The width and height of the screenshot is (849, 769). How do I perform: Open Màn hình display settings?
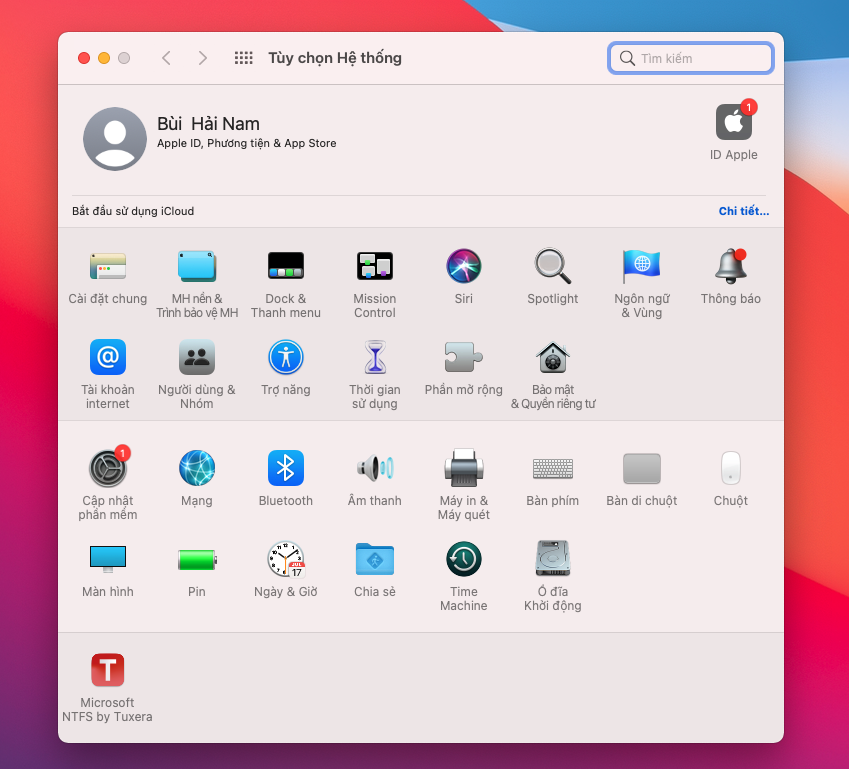[108, 559]
